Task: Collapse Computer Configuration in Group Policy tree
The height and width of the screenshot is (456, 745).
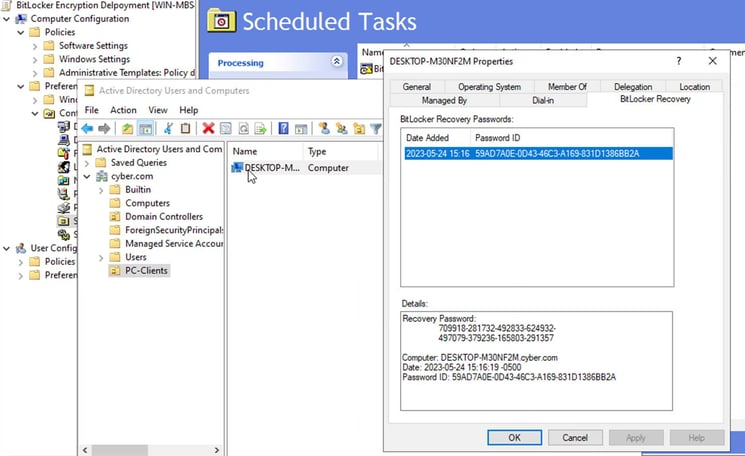Action: [x=7, y=19]
